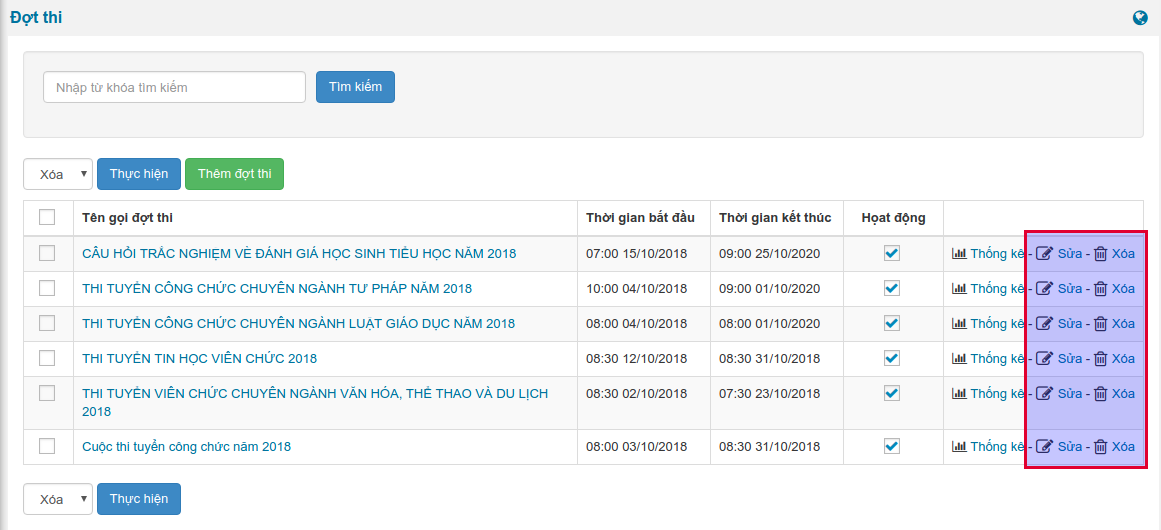This screenshot has height=530, width=1161.
Task: Click trash icon for Cuộc thi tuyển công chức row
Action: 1100,447
